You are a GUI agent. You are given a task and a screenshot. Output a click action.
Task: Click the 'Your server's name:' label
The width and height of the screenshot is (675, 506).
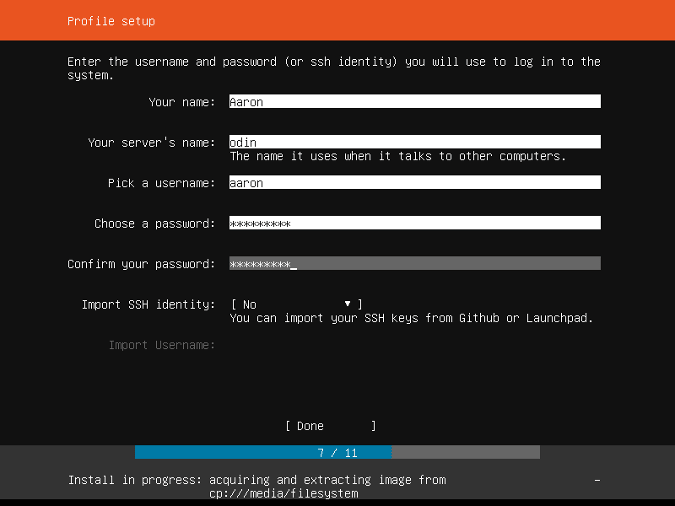(151, 143)
